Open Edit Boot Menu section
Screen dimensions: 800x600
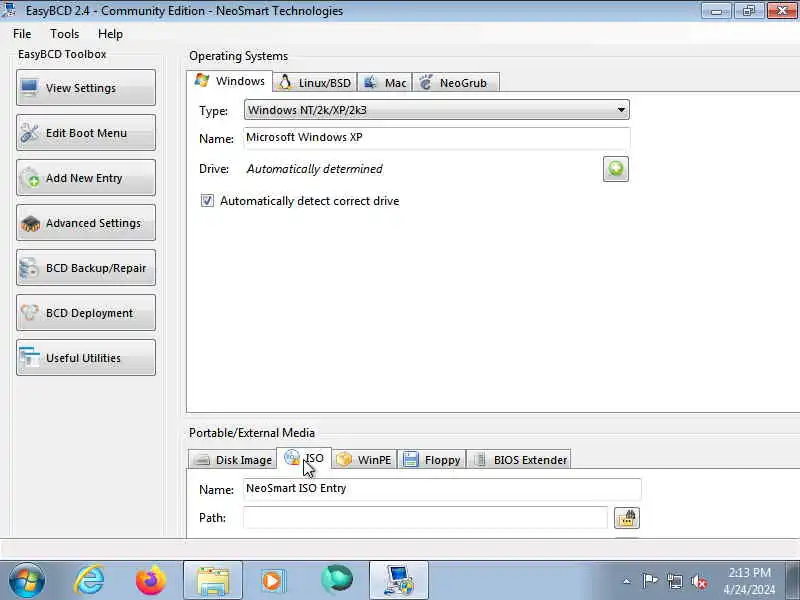(86, 133)
